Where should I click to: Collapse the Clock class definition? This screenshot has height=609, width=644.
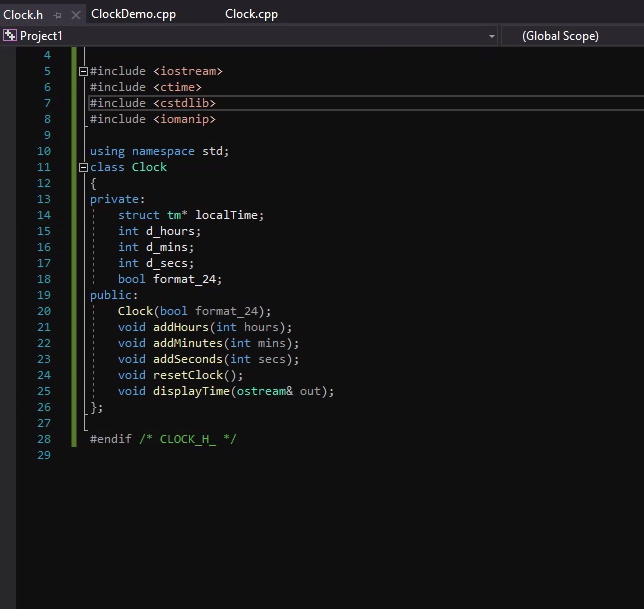(x=82, y=168)
